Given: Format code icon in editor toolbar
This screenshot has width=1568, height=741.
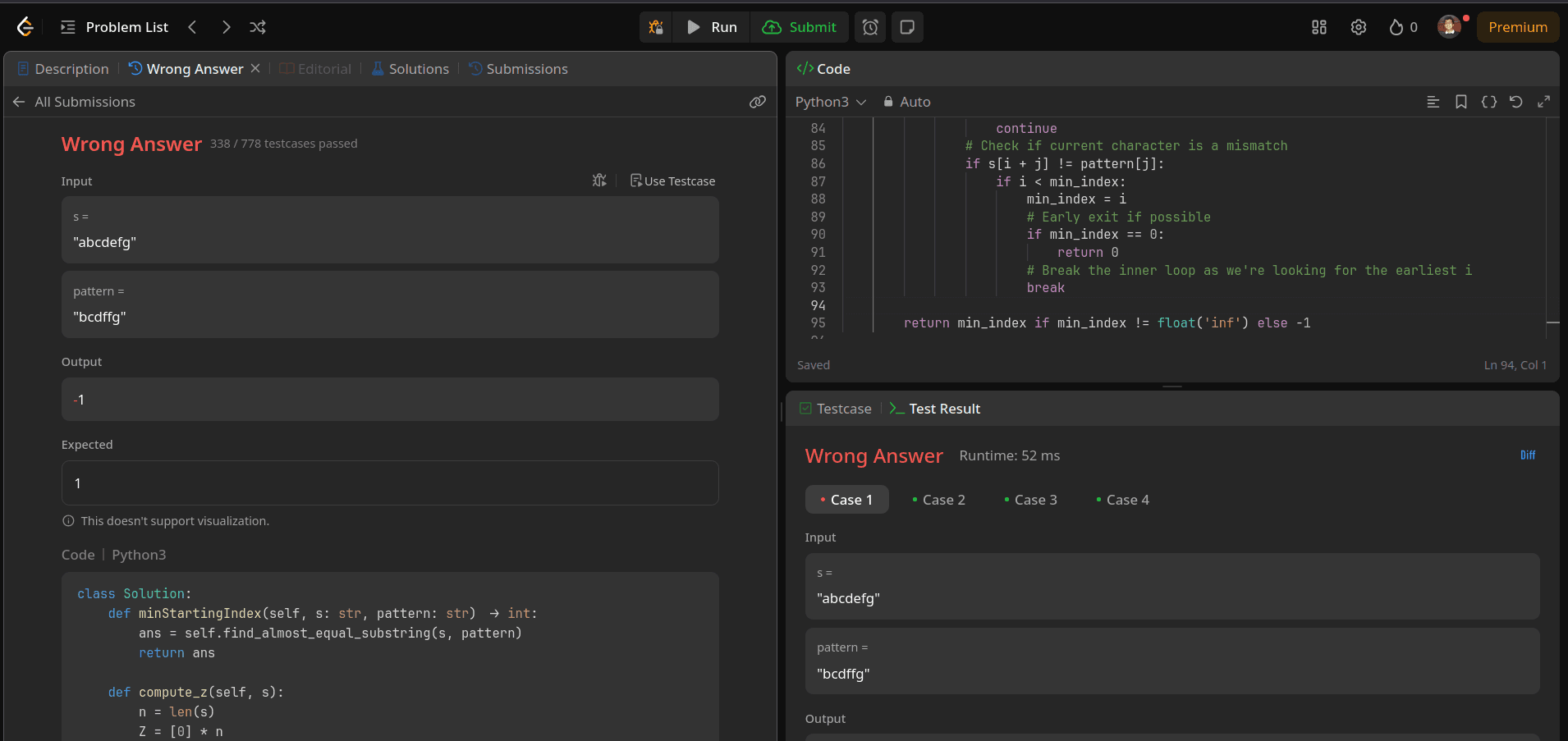Looking at the screenshot, I should pyautogui.click(x=1433, y=102).
